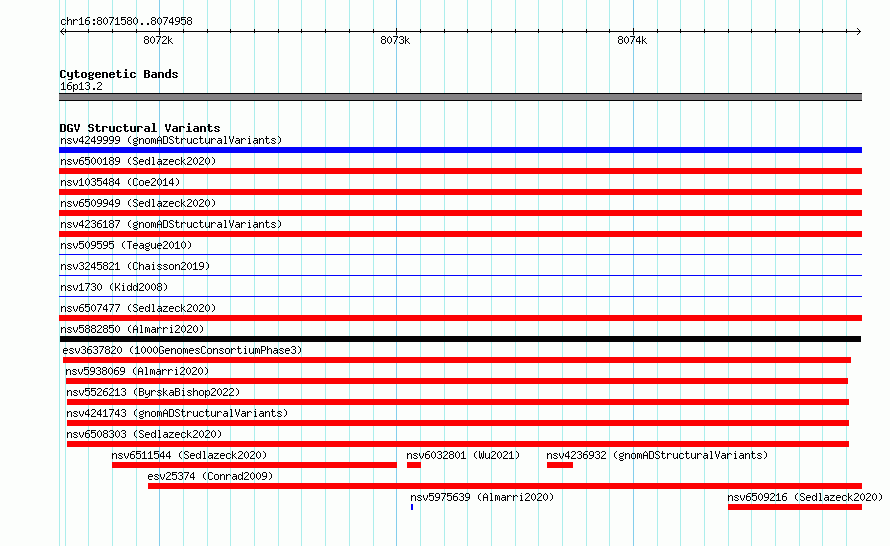
Task: Click the red esv25374 variant bar
Action: pyautogui.click(x=505, y=486)
